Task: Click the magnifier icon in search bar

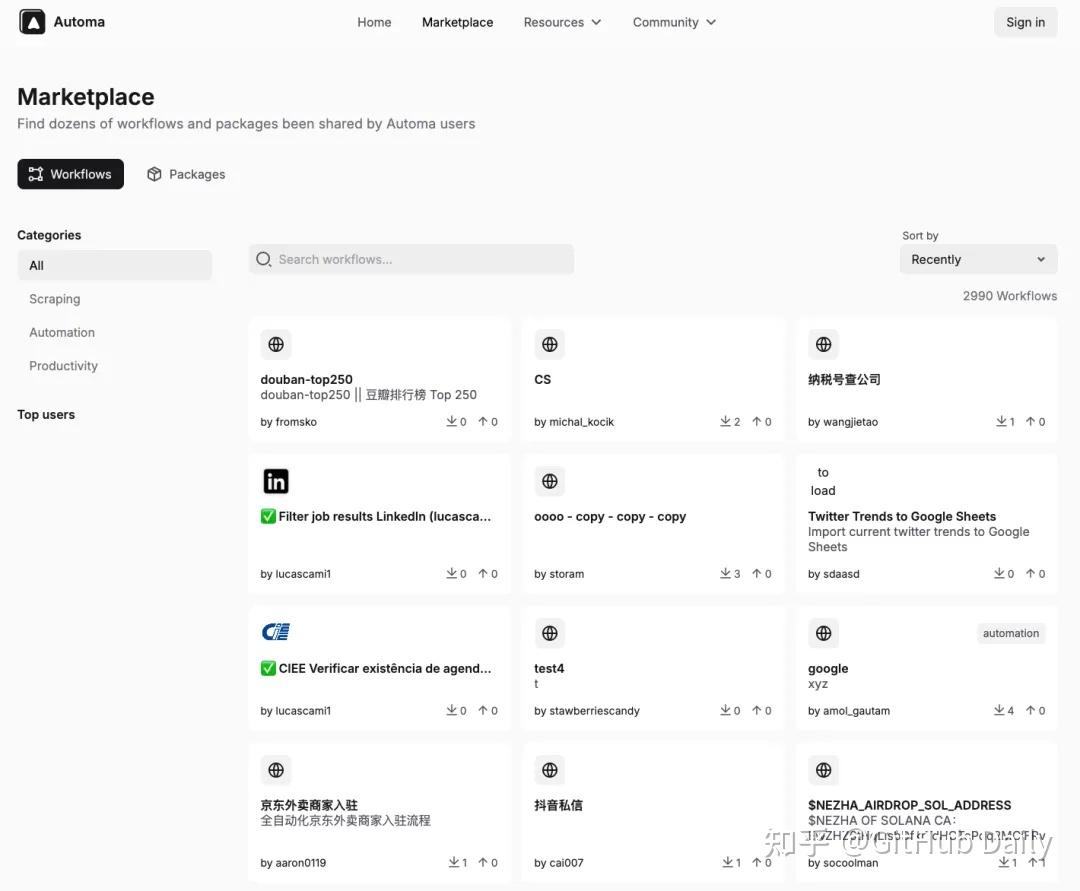Action: click(264, 259)
